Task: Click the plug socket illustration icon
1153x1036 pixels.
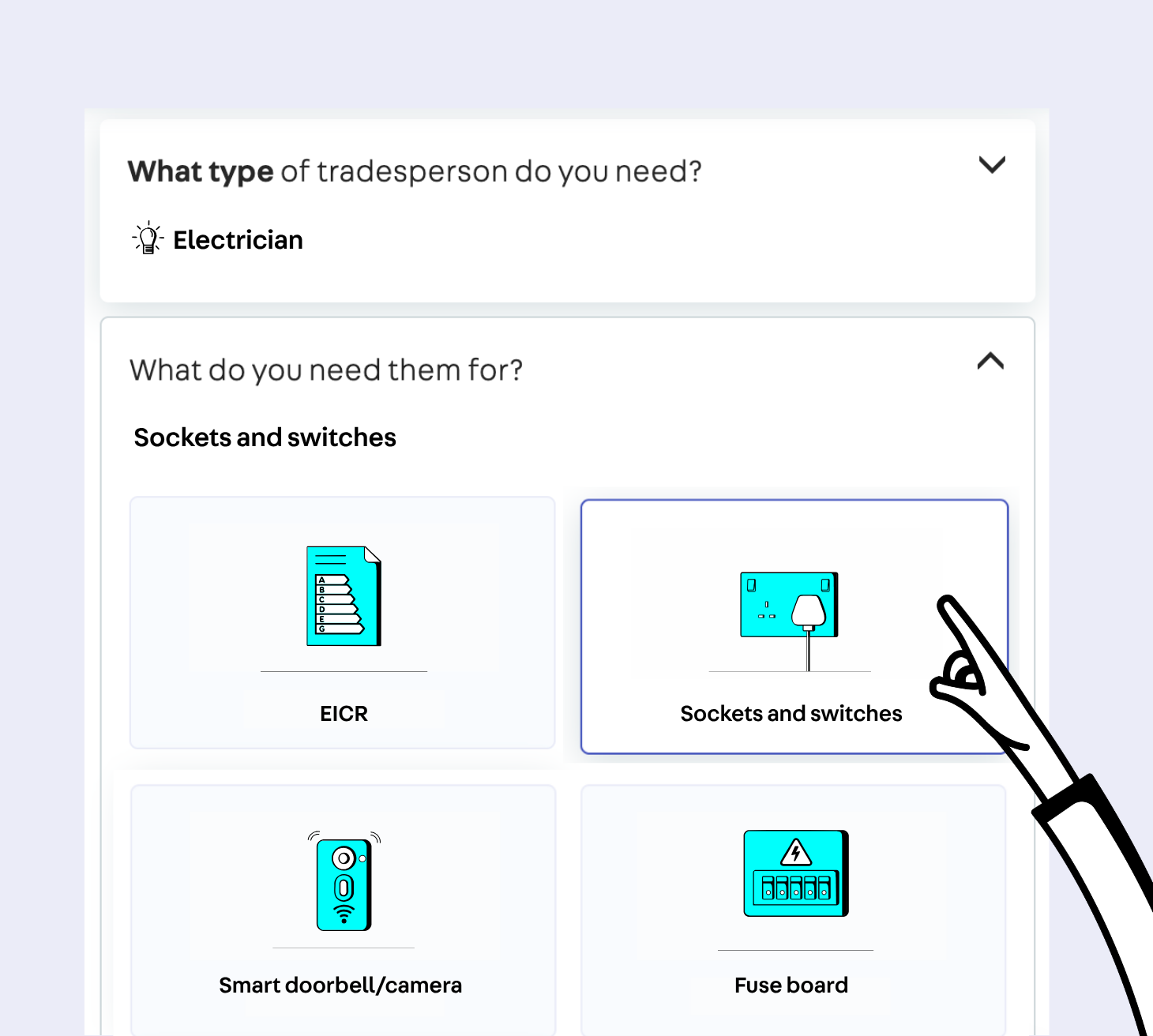Action: pyautogui.click(x=788, y=606)
